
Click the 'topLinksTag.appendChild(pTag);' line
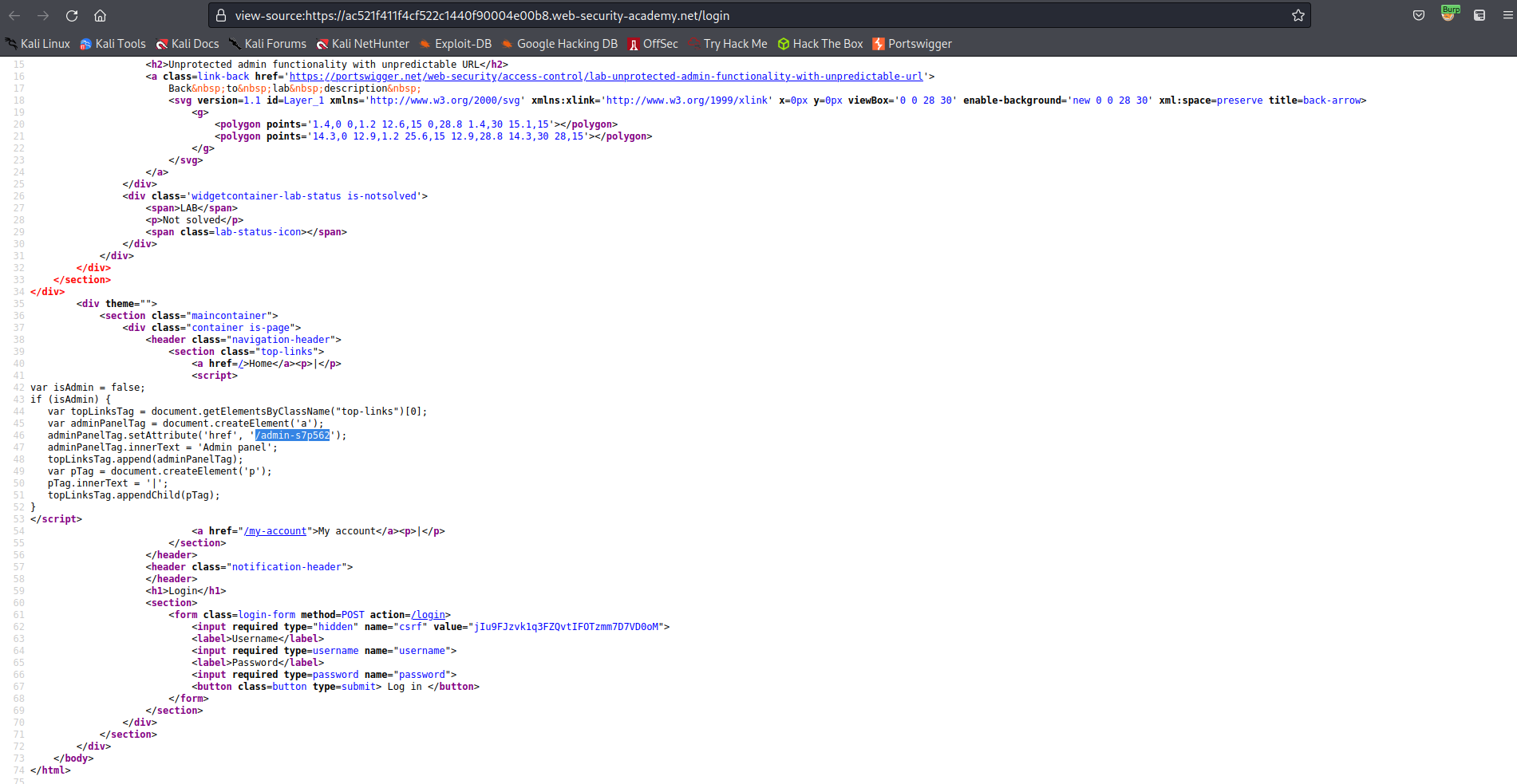(133, 495)
